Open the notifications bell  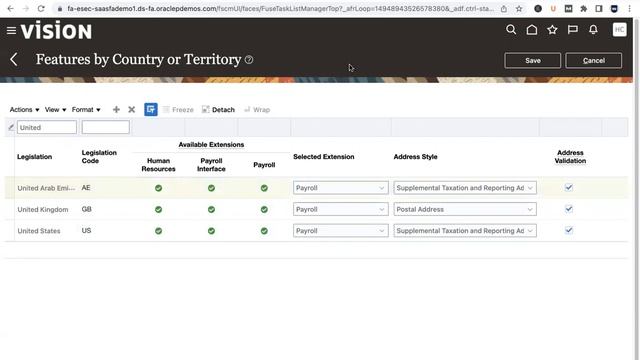pos(593,30)
